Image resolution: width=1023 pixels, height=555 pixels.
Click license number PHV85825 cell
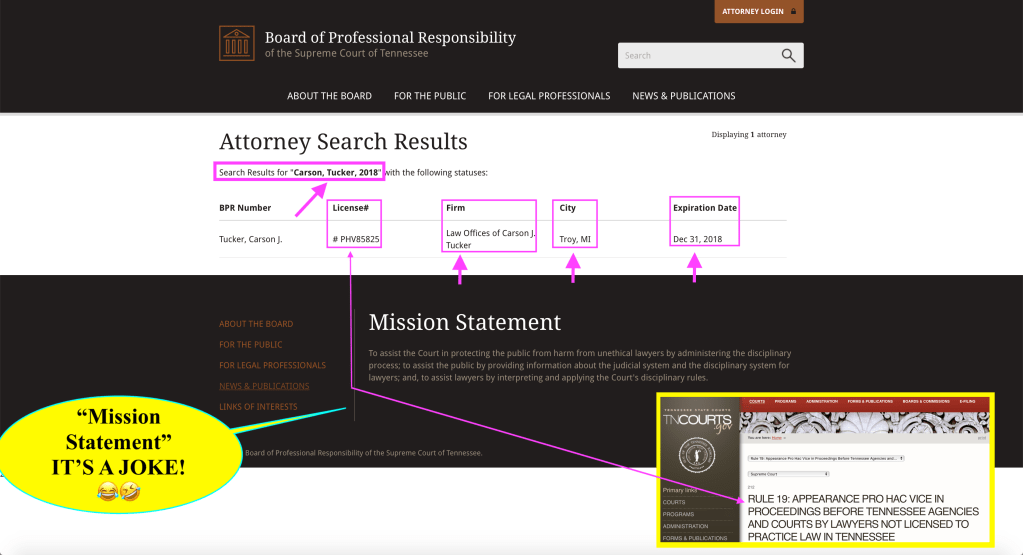(356, 239)
